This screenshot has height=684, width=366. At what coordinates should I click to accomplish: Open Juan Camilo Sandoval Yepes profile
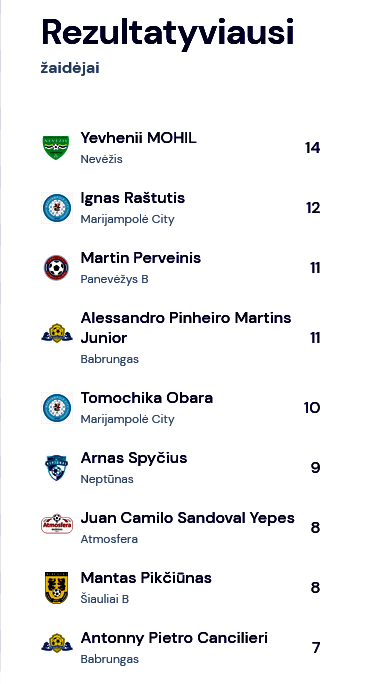pyautogui.click(x=188, y=518)
